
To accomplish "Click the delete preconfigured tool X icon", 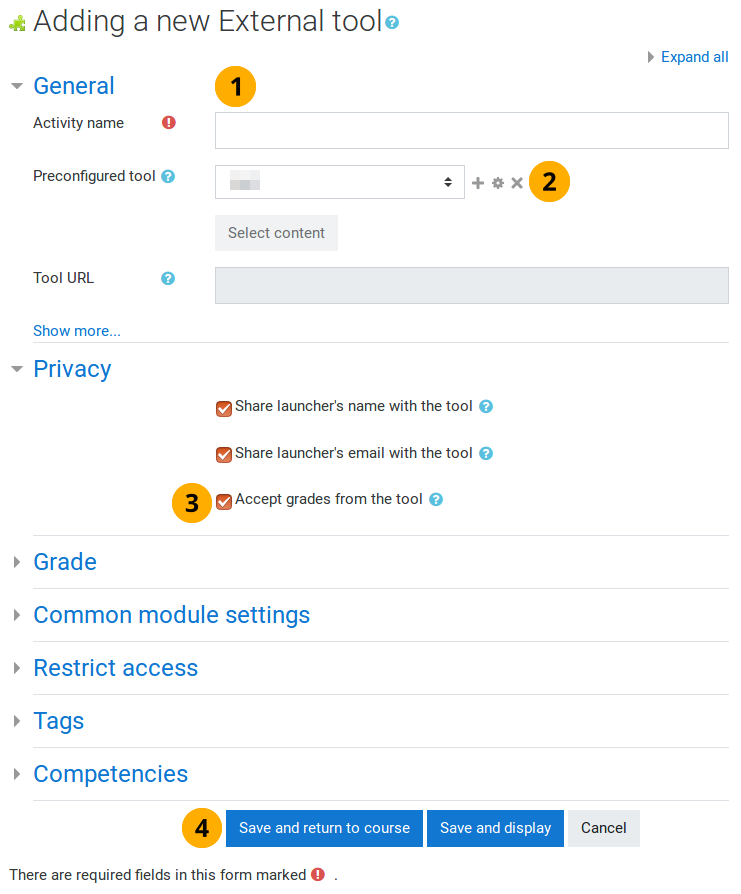I will 517,183.
